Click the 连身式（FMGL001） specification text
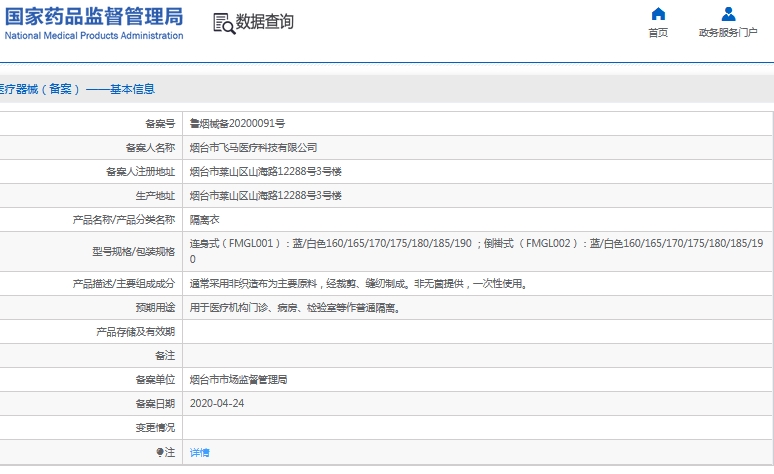 (476, 251)
